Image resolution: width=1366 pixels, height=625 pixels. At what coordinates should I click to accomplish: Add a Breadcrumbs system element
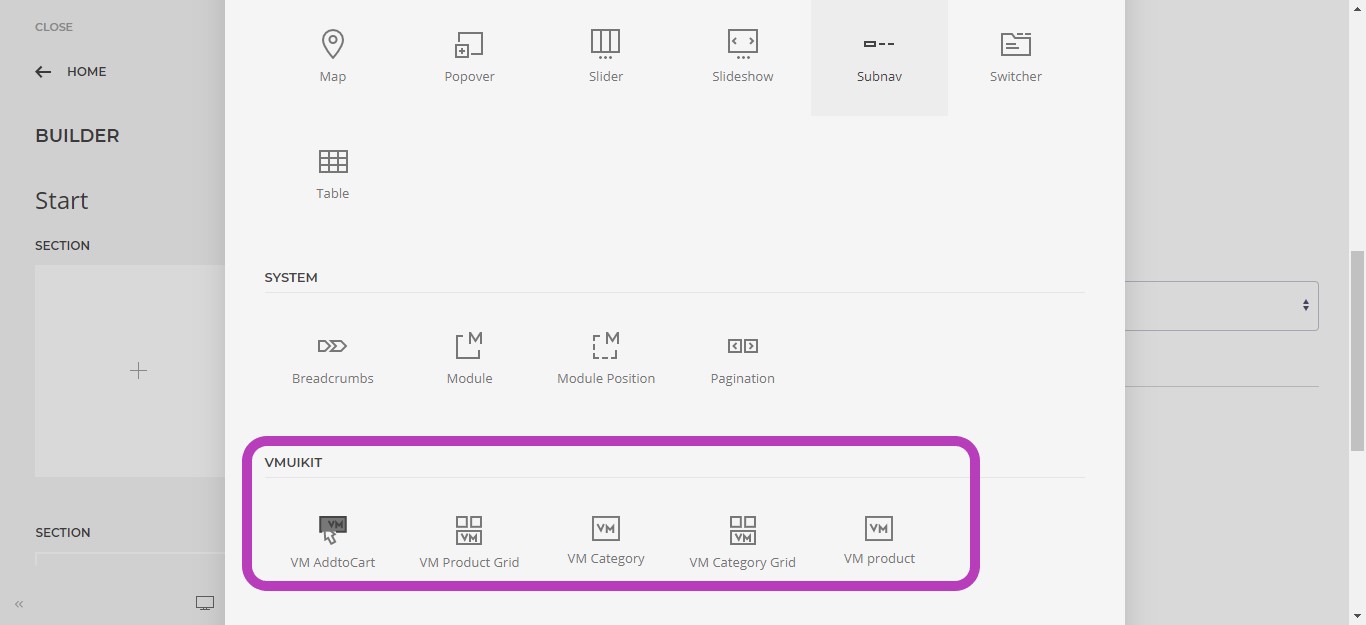click(x=332, y=360)
